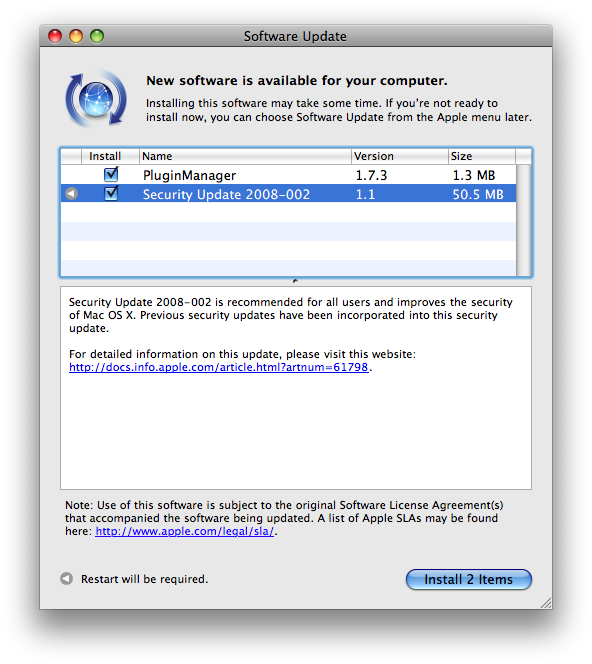
Task: Click restart-required icon on Security Update row
Action: 72,194
